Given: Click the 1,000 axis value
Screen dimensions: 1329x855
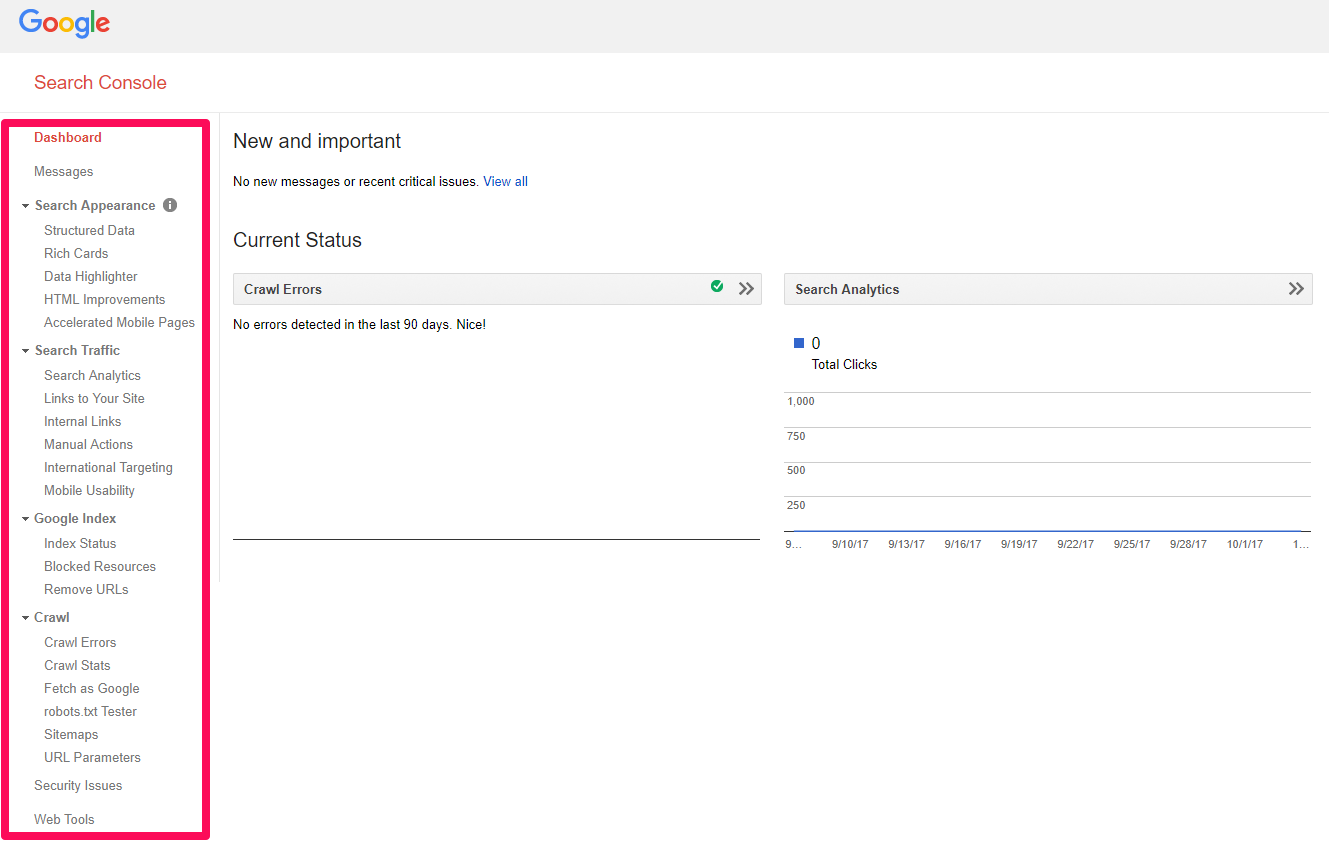Looking at the screenshot, I should coord(801,402).
